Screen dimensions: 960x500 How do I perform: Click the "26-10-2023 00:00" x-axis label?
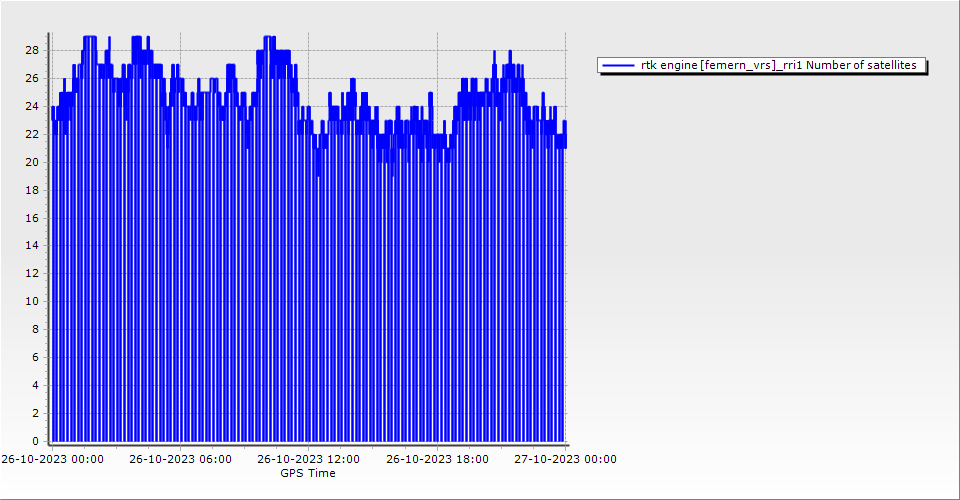point(52,459)
